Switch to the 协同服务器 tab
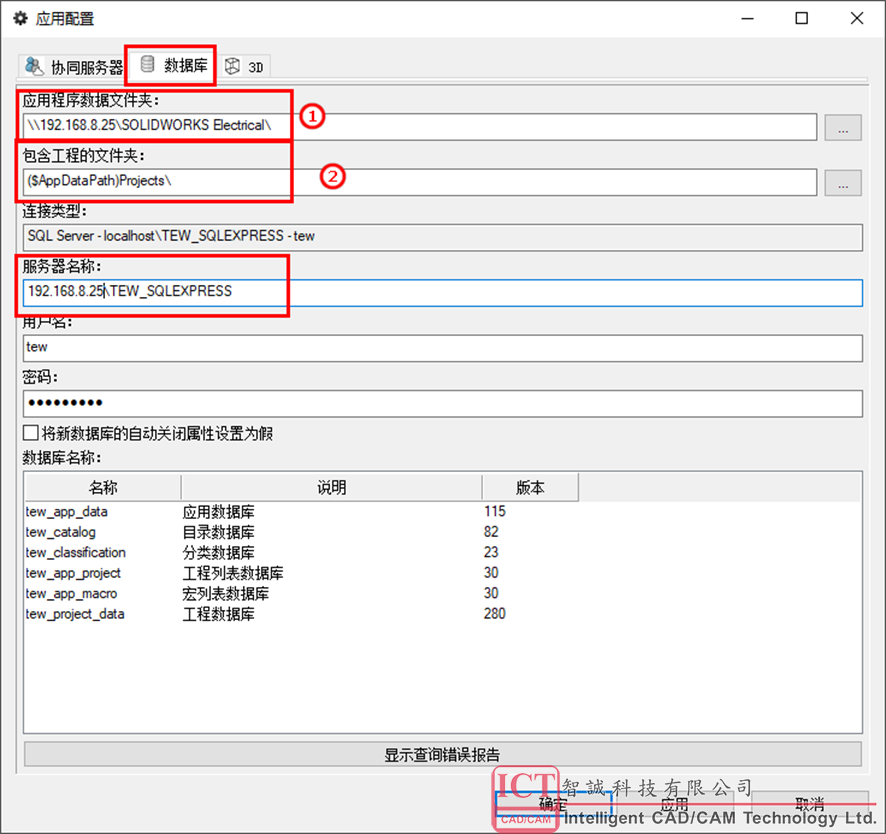Viewport: 886px width, 834px height. coord(73,67)
